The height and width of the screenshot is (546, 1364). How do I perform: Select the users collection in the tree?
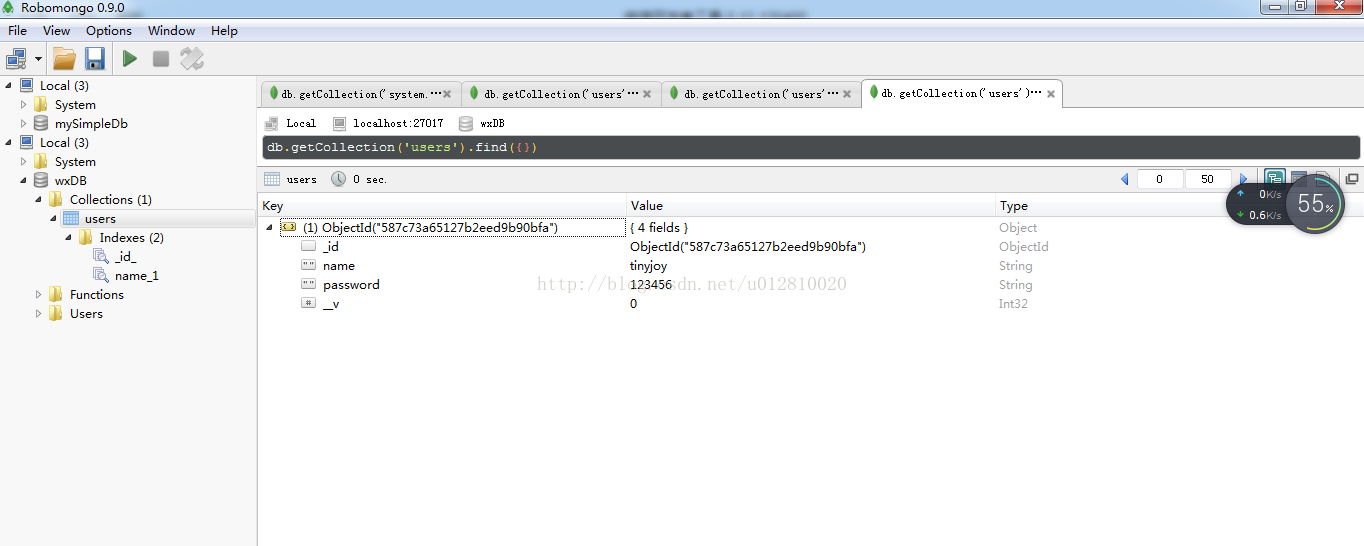click(100, 218)
